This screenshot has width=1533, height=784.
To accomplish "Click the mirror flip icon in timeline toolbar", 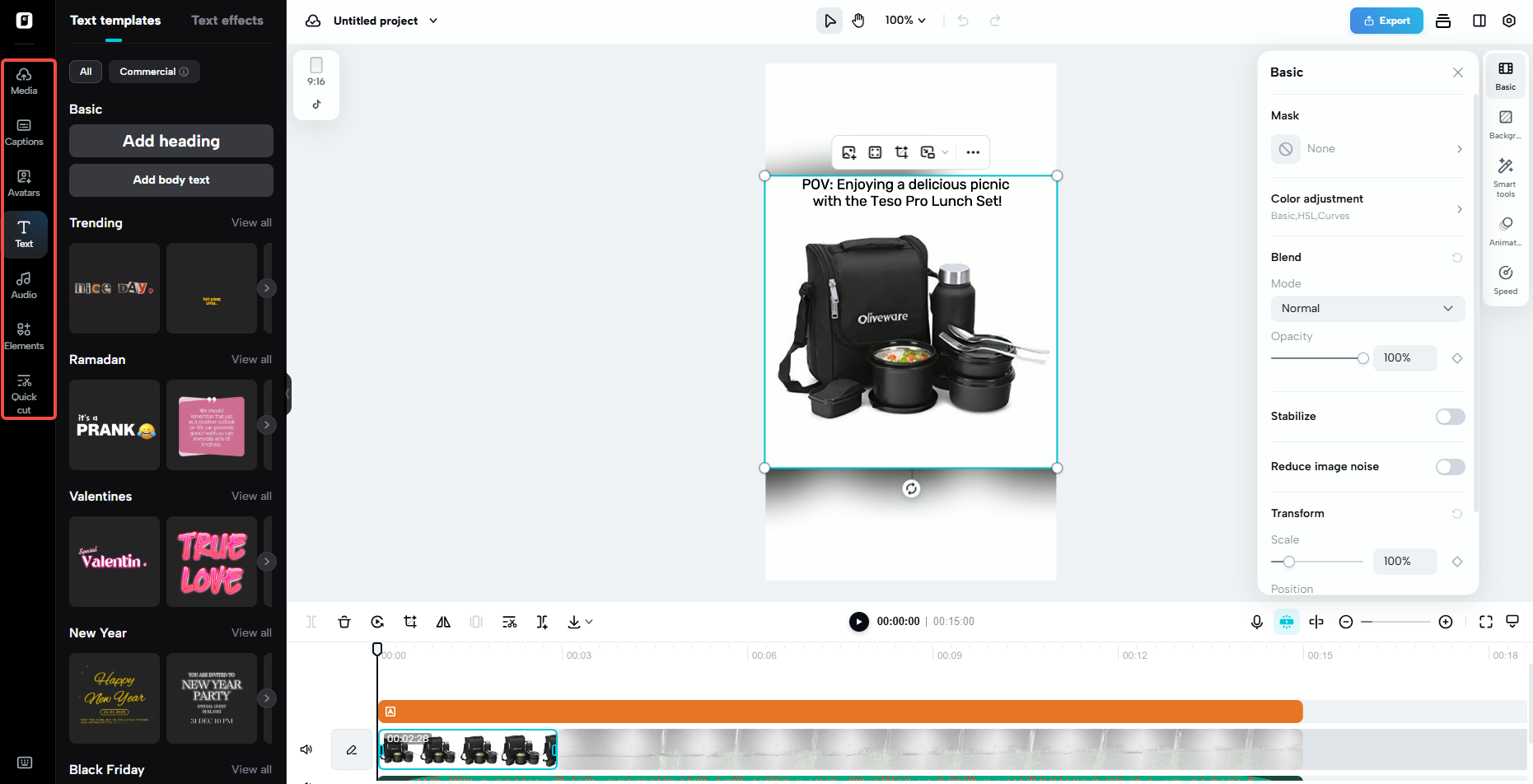I will (x=443, y=622).
